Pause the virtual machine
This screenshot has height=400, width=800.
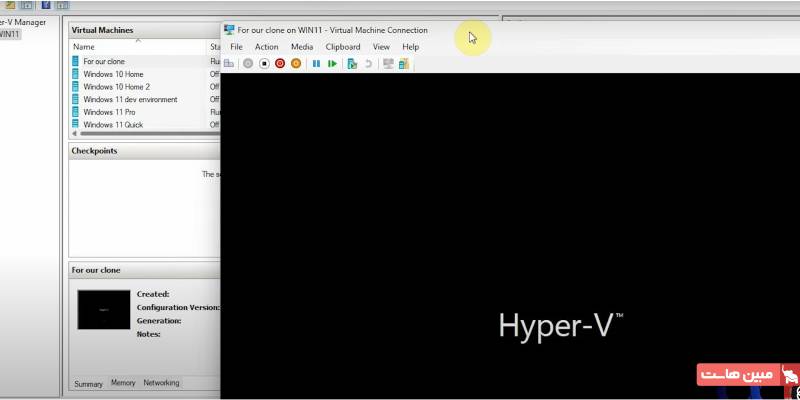[316, 64]
